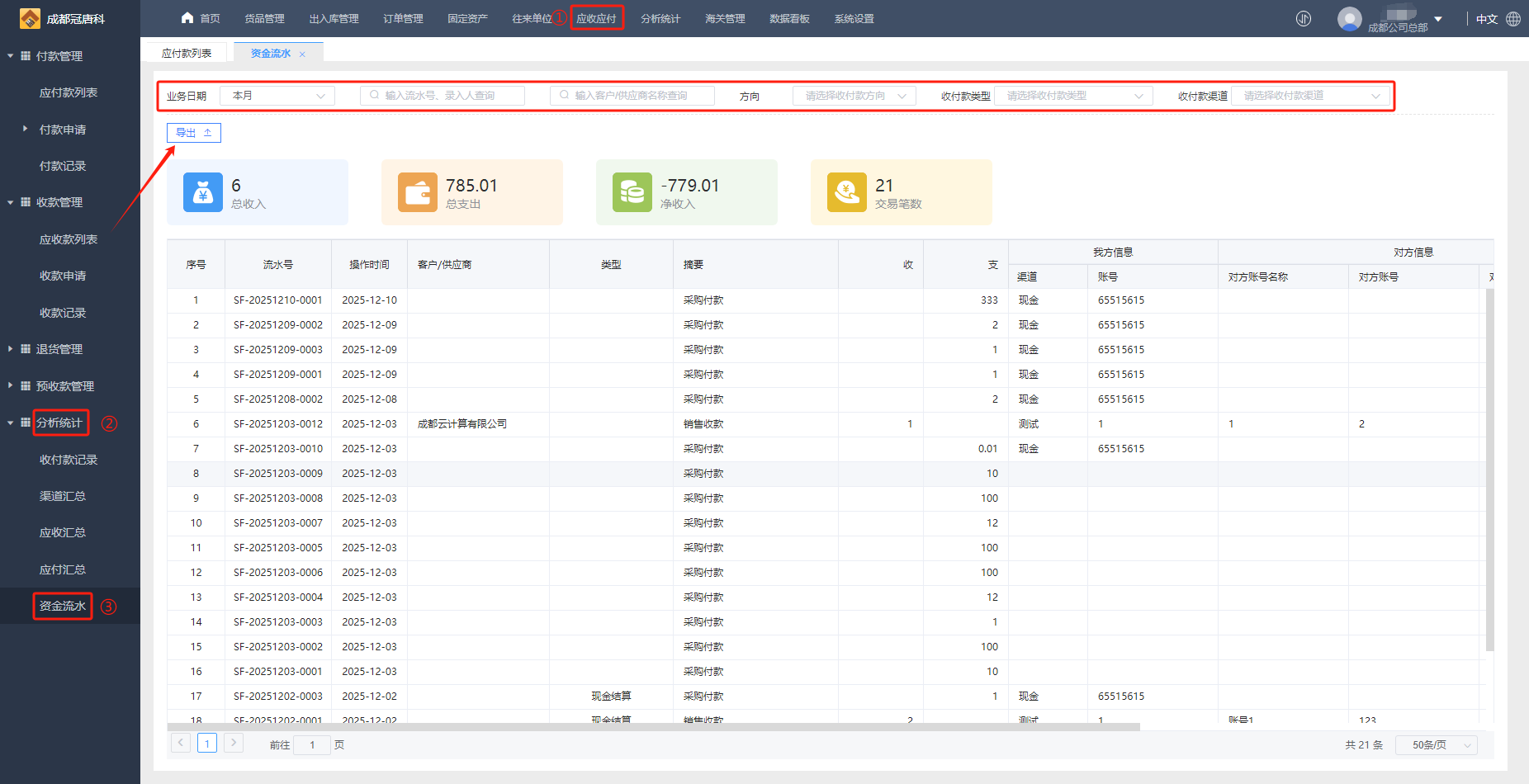The width and height of the screenshot is (1529, 784).
Task: Click the globe language icon
Action: click(x=1513, y=18)
